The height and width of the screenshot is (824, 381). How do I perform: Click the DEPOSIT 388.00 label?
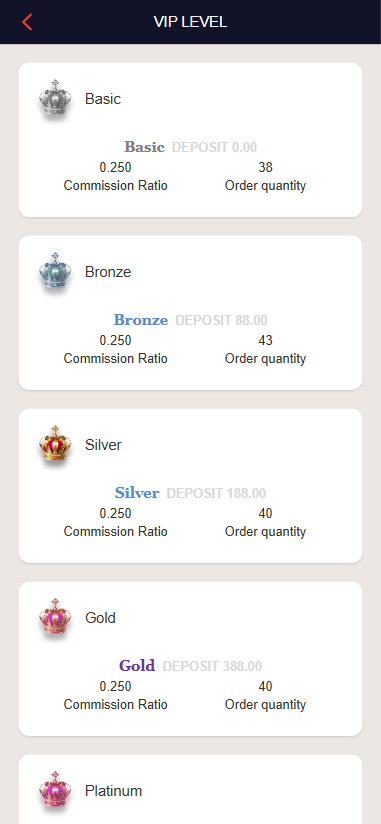click(212, 666)
